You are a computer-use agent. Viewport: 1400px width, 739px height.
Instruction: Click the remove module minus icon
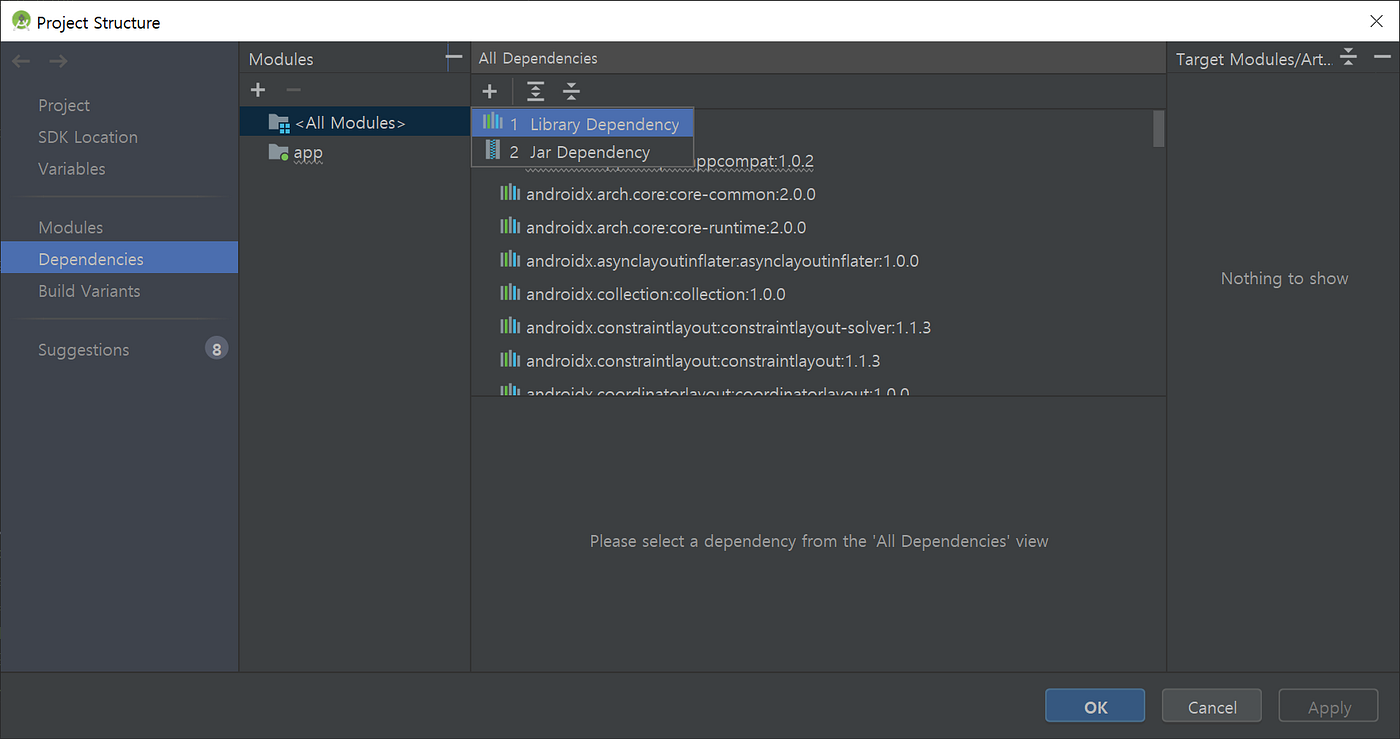coord(291,90)
